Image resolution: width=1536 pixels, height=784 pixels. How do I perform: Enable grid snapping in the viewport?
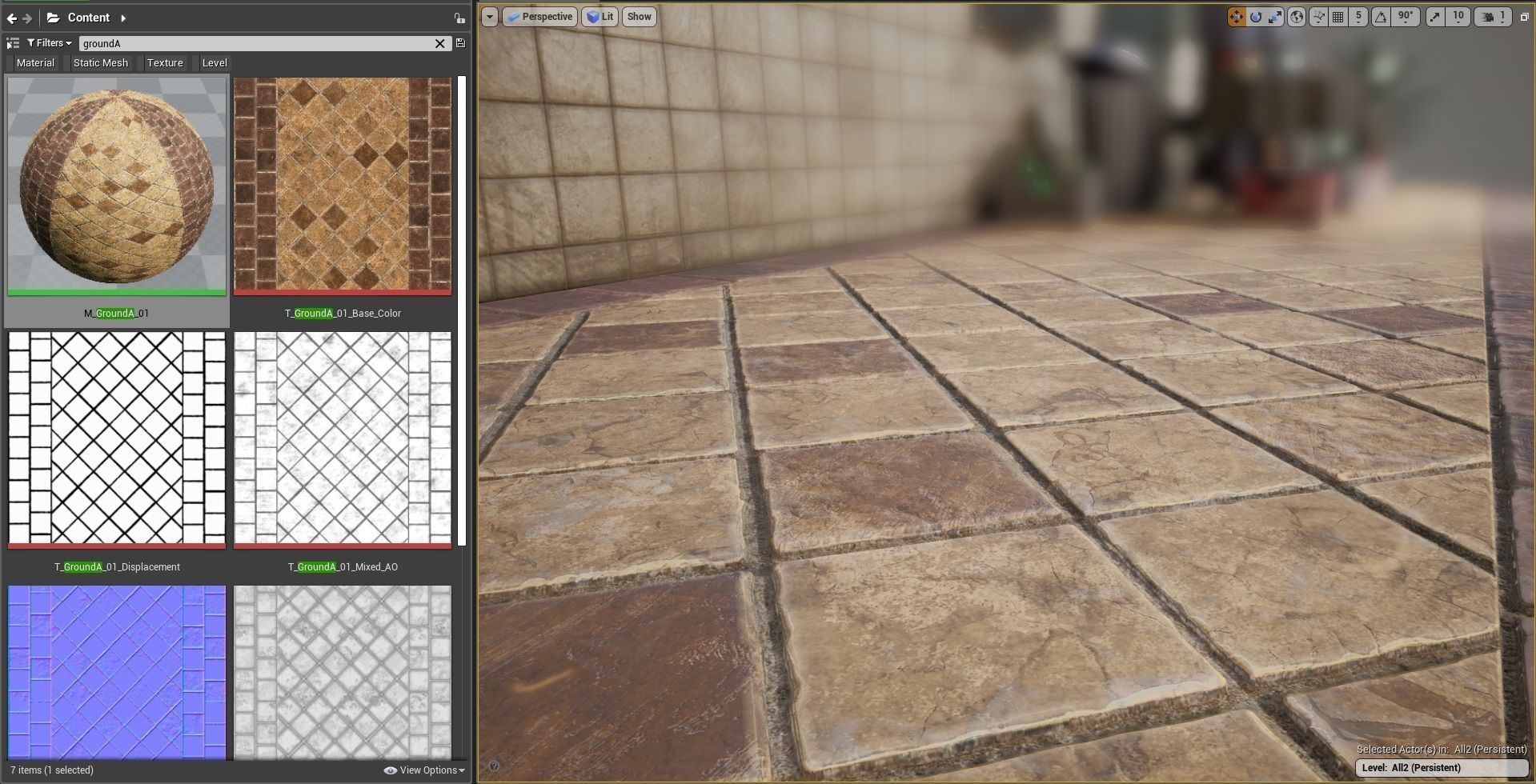click(1337, 16)
